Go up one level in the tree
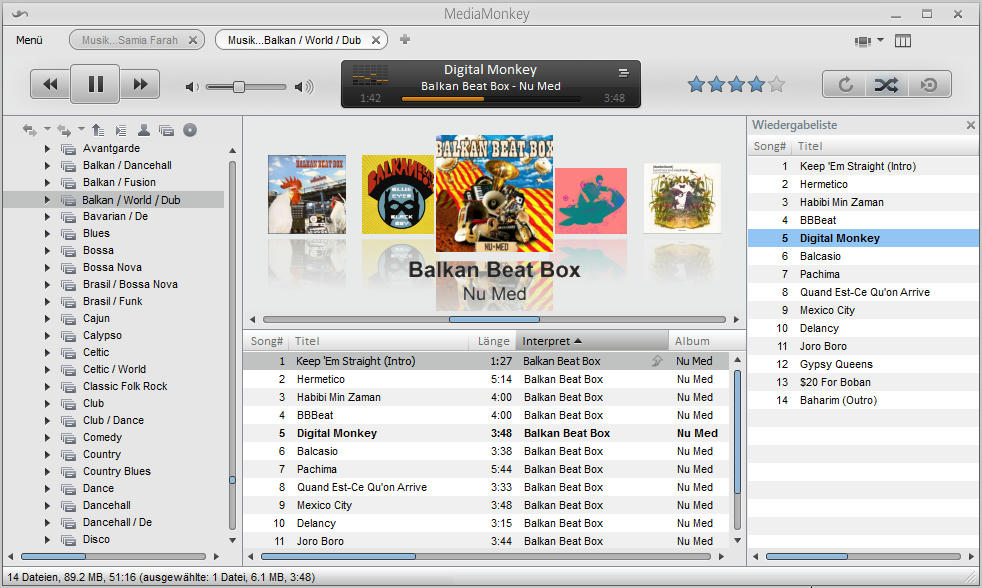This screenshot has width=982, height=588. coord(98,130)
